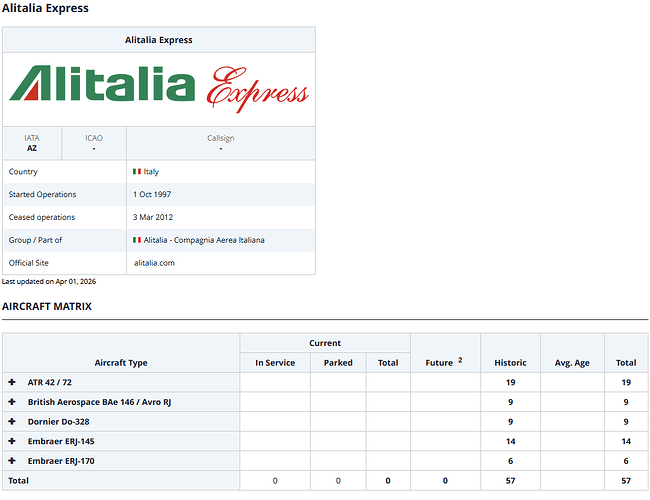The height and width of the screenshot is (500, 650).
Task: Click the In Service column header
Action: (275, 363)
